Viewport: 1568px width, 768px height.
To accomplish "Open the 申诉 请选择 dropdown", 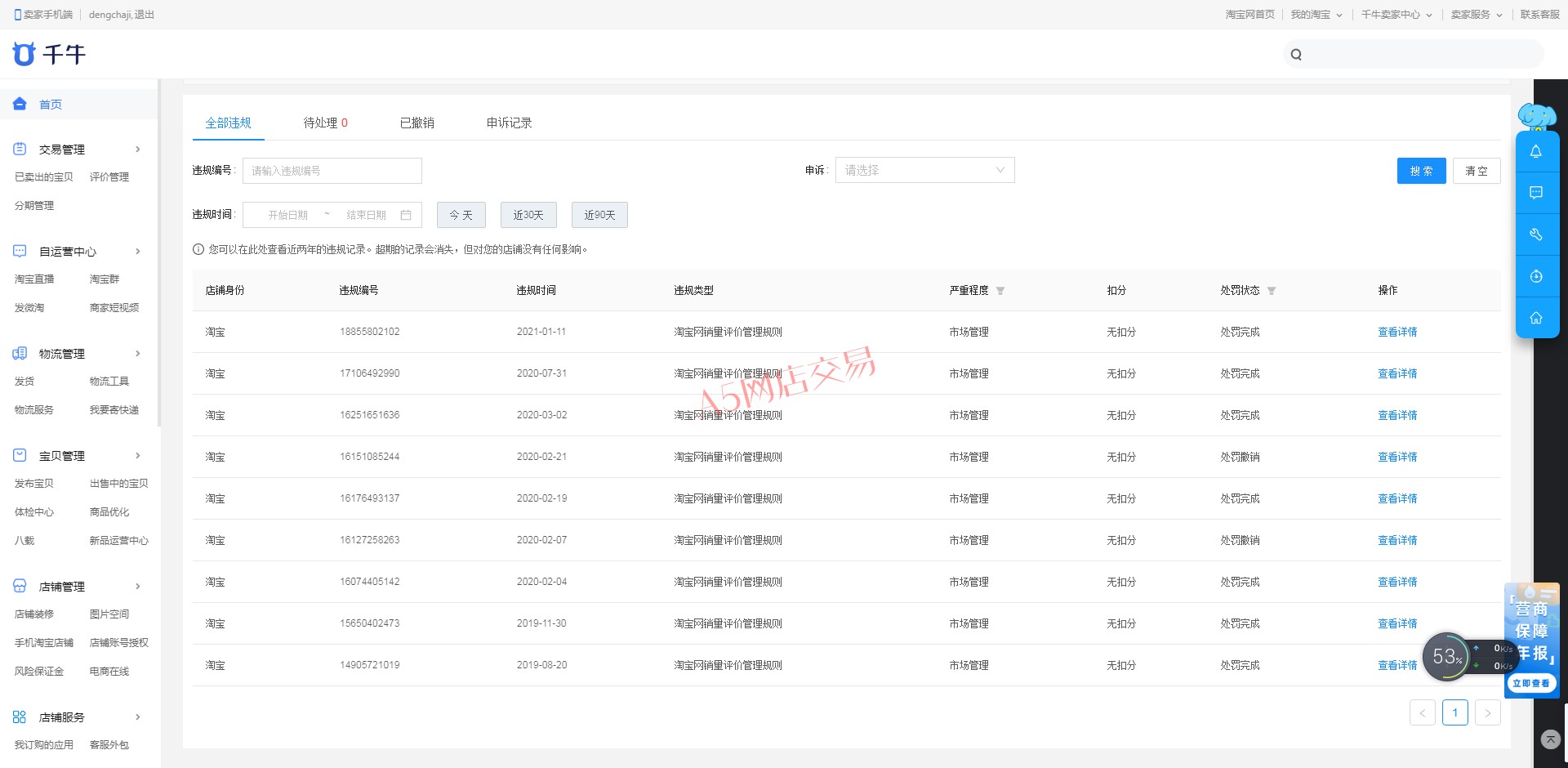I will (x=924, y=170).
